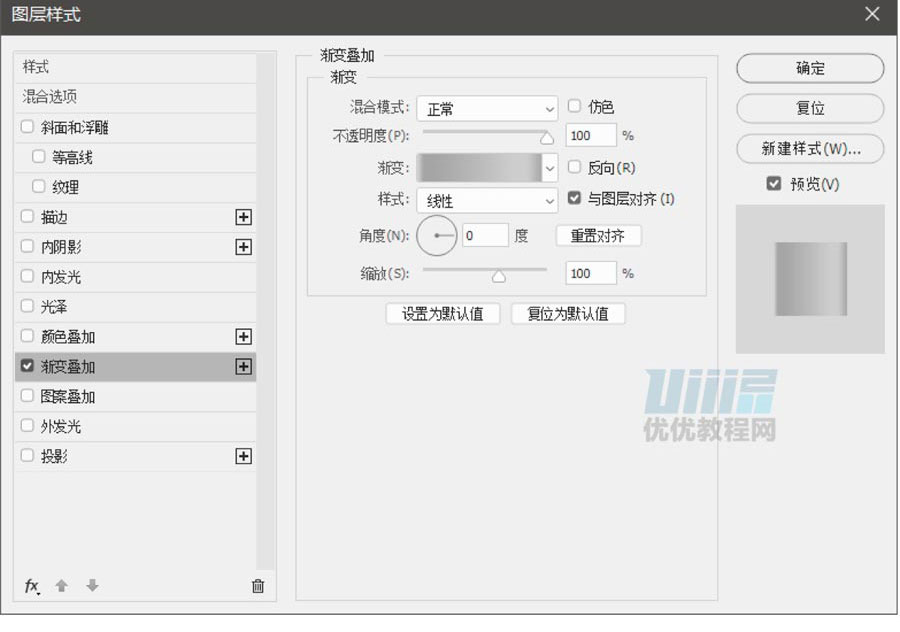Click the 重置对齐 button

tap(598, 235)
